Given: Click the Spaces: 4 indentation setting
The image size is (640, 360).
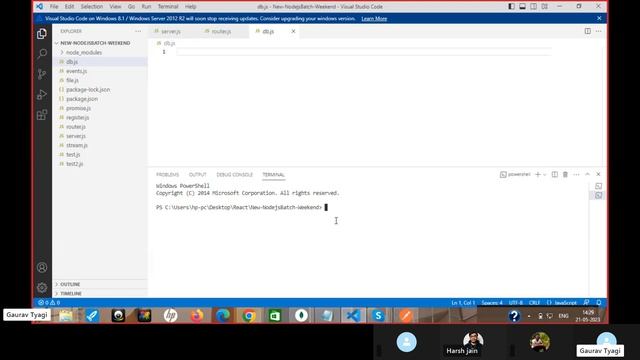Looking at the screenshot, I should point(492,302).
